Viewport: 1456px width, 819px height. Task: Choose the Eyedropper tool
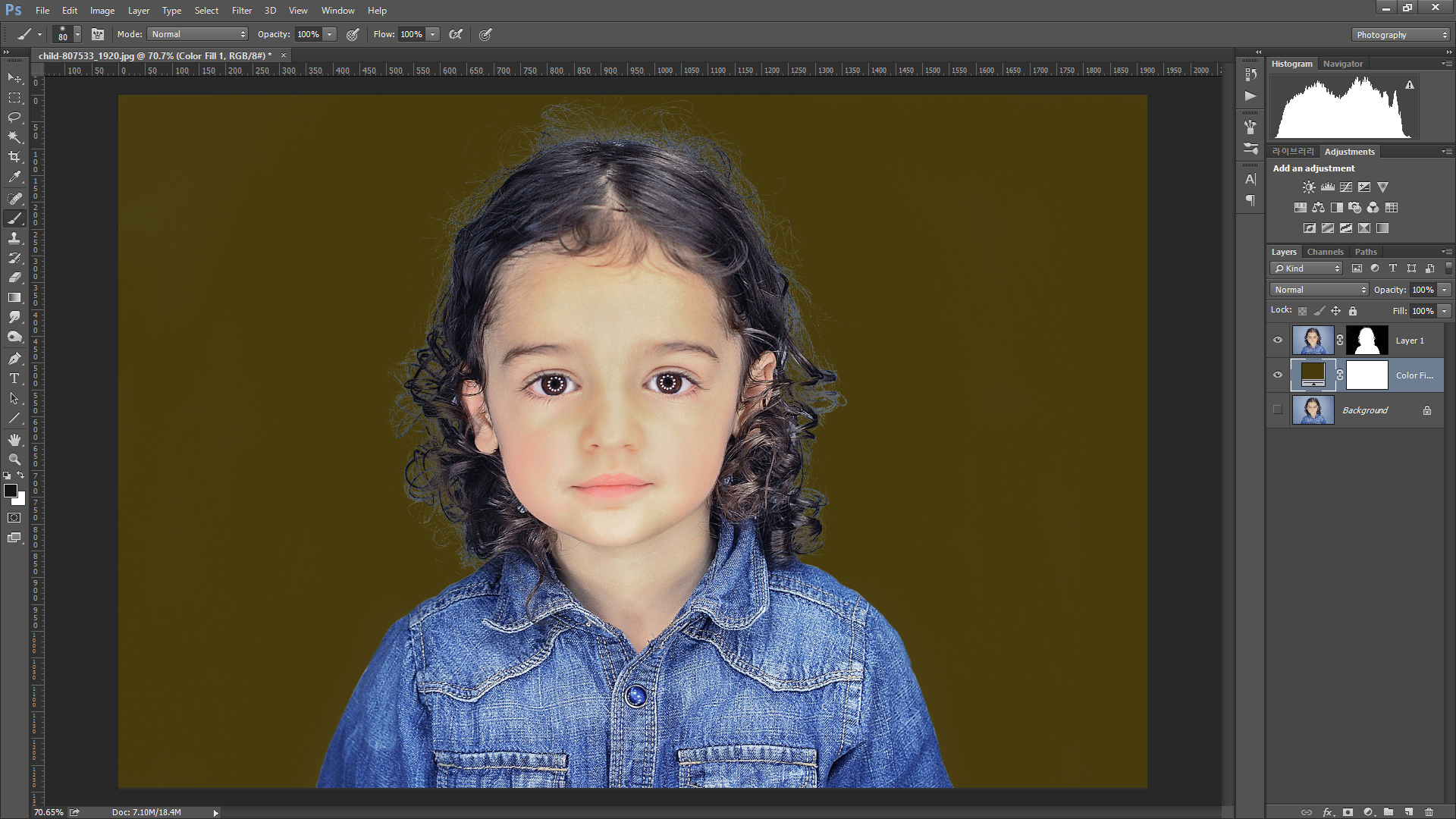coord(14,177)
